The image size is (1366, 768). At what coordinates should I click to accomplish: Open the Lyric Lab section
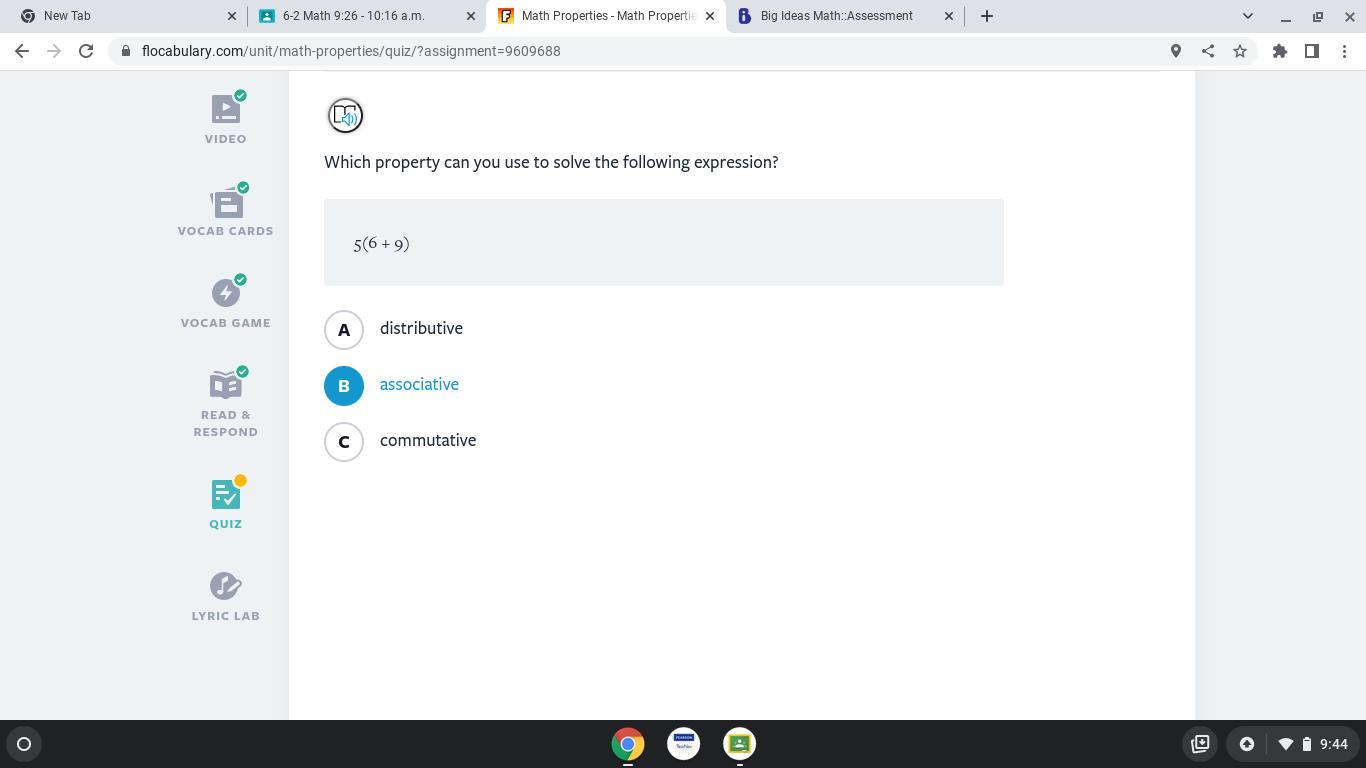(226, 597)
